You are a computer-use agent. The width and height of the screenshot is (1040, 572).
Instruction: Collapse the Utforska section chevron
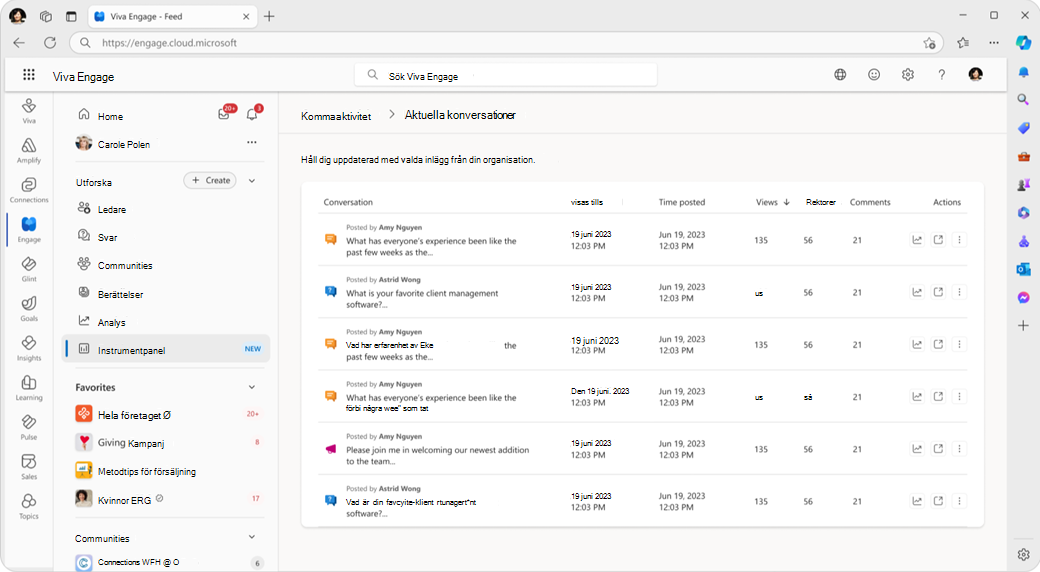click(252, 180)
